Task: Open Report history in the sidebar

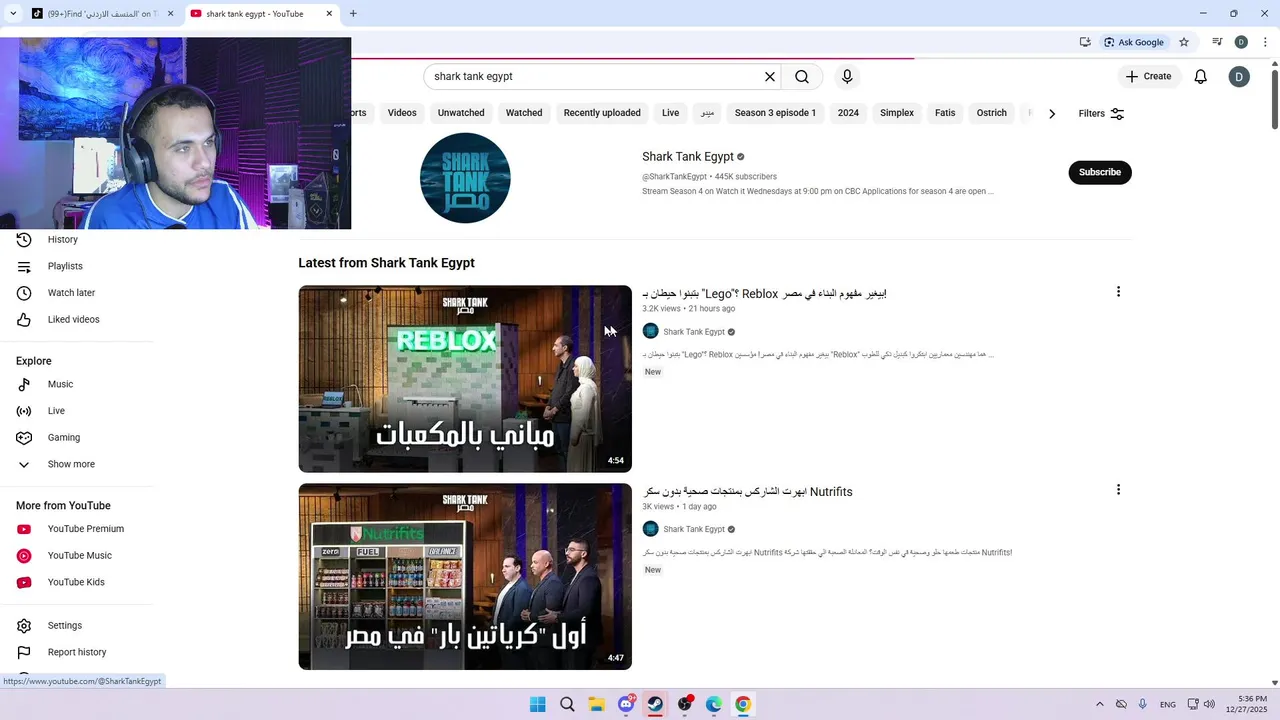Action: 78,652
